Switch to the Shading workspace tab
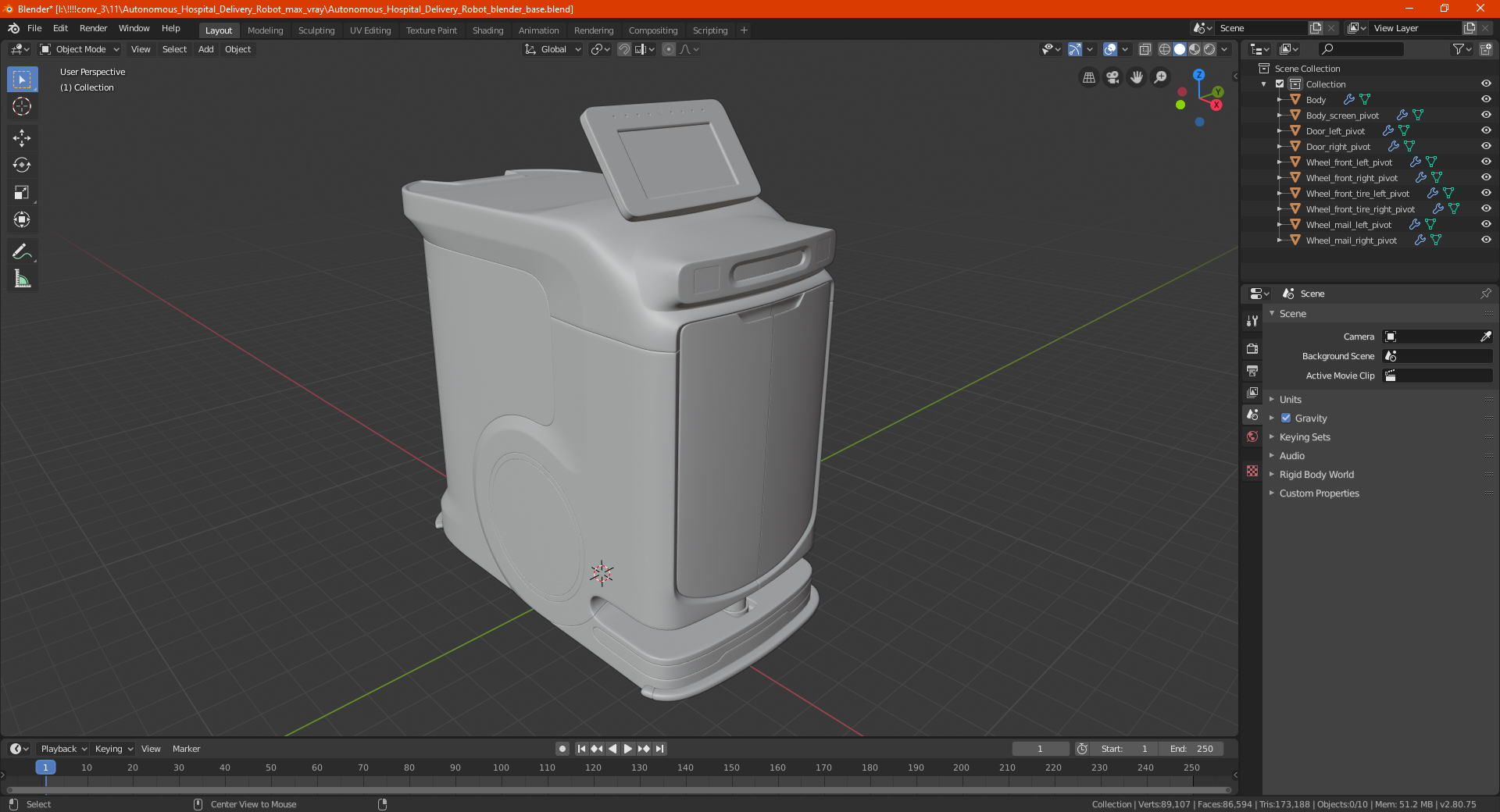The height and width of the screenshot is (812, 1500). click(x=487, y=30)
